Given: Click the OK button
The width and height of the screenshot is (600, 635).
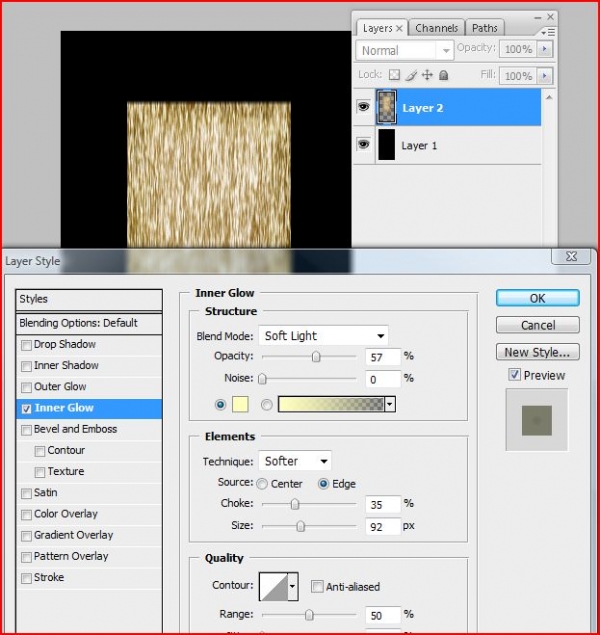Looking at the screenshot, I should (537, 298).
